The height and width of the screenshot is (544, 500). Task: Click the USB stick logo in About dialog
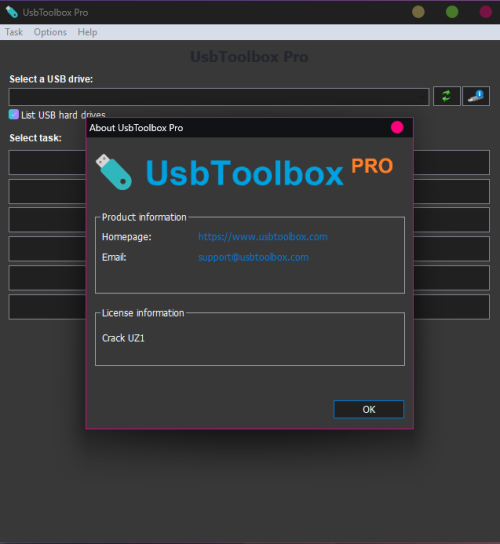pyautogui.click(x=114, y=172)
